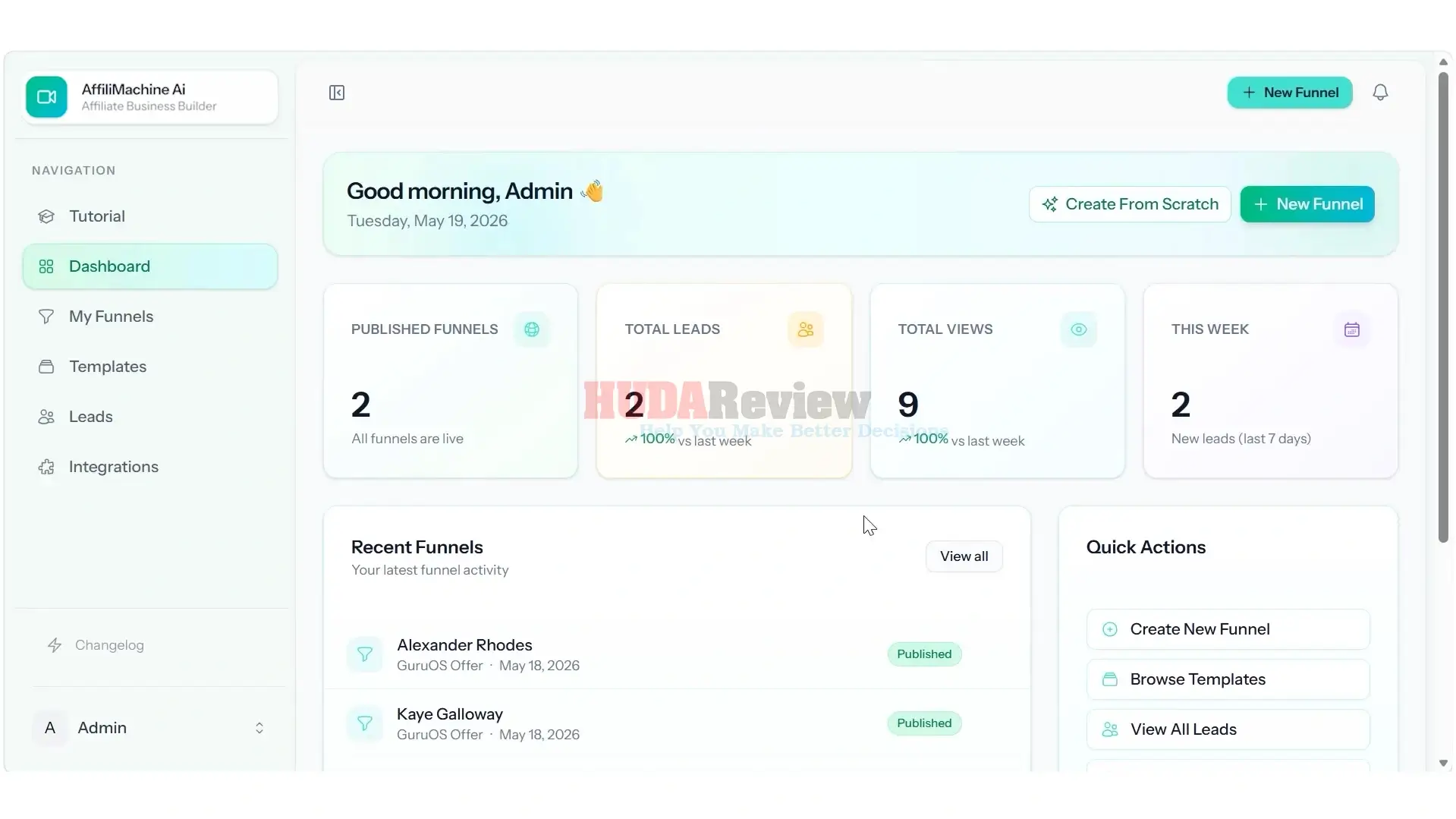Click Create From Scratch button
The image size is (1456, 819).
point(1130,204)
